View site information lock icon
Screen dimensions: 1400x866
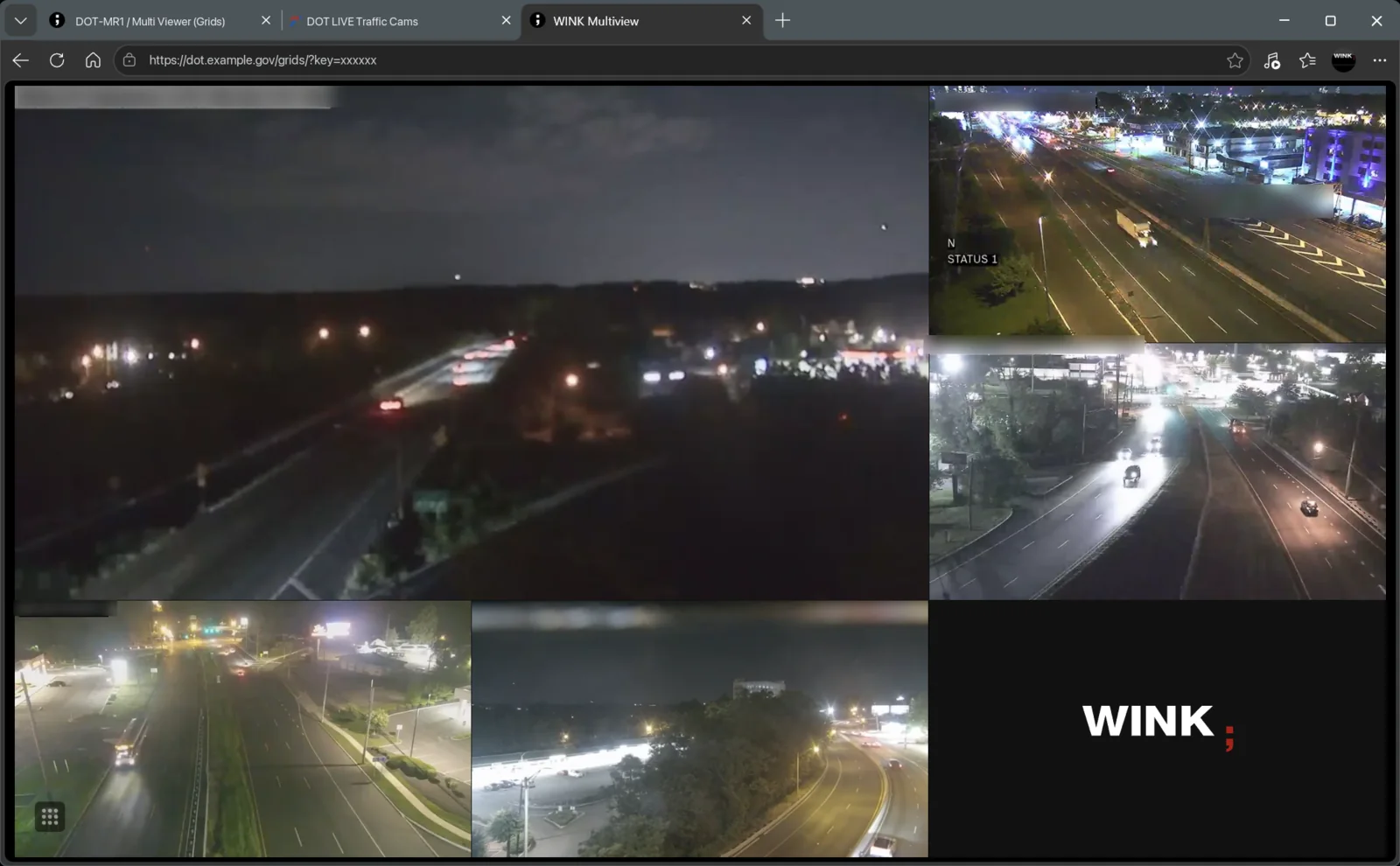point(129,60)
